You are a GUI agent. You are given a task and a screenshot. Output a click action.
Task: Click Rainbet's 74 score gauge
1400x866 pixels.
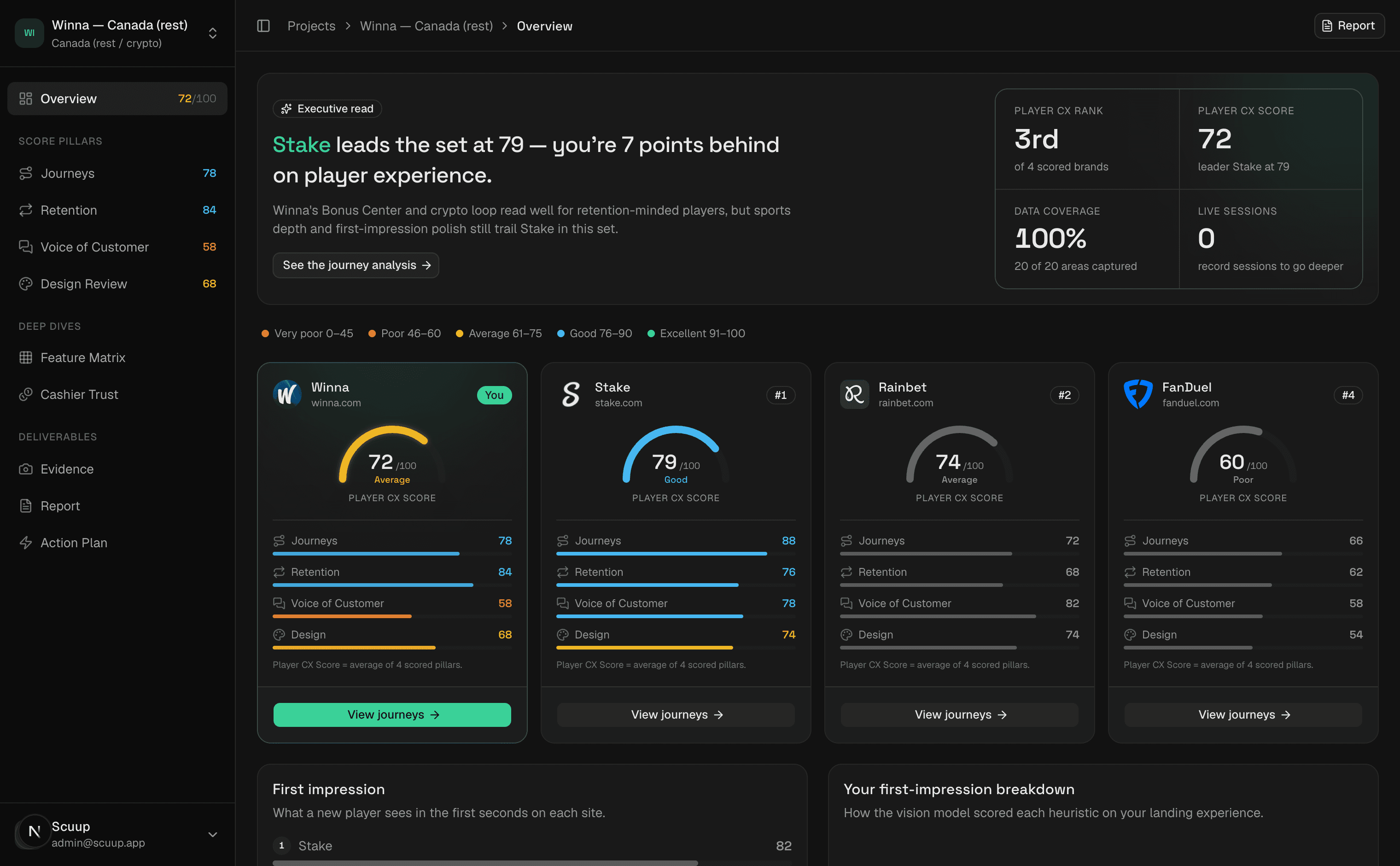[x=960, y=455]
